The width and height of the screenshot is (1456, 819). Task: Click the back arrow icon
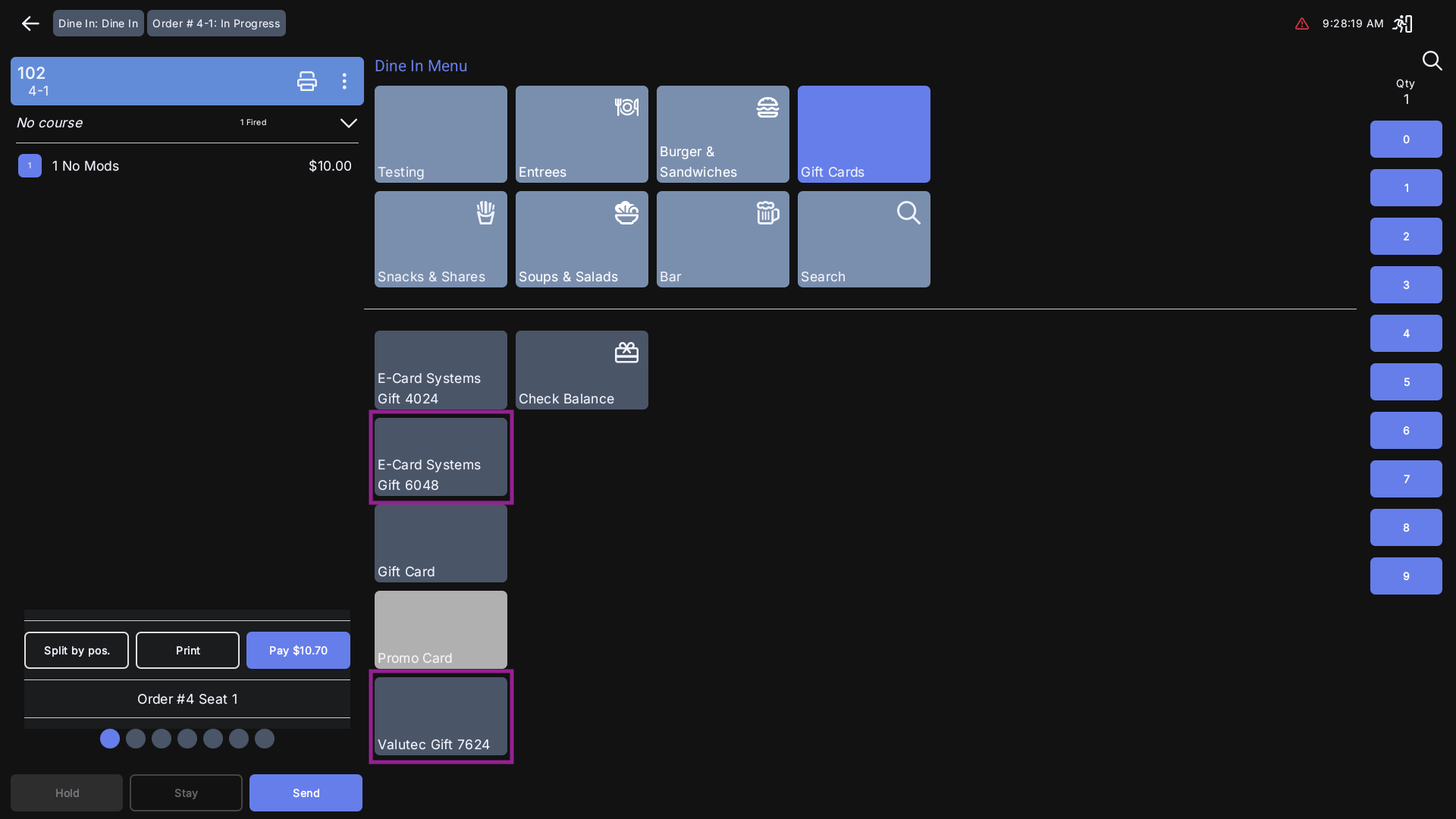[30, 24]
